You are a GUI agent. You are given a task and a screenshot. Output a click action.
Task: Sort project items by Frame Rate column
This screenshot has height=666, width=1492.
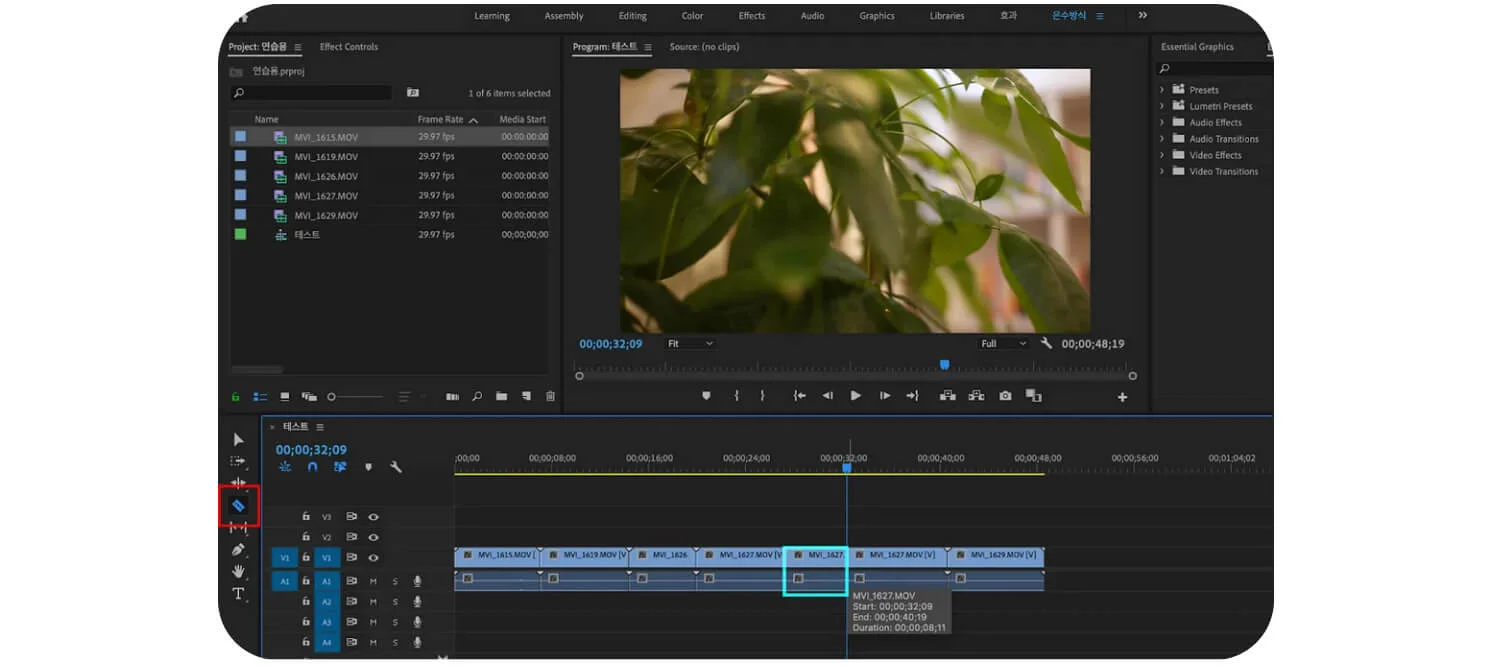(x=440, y=119)
